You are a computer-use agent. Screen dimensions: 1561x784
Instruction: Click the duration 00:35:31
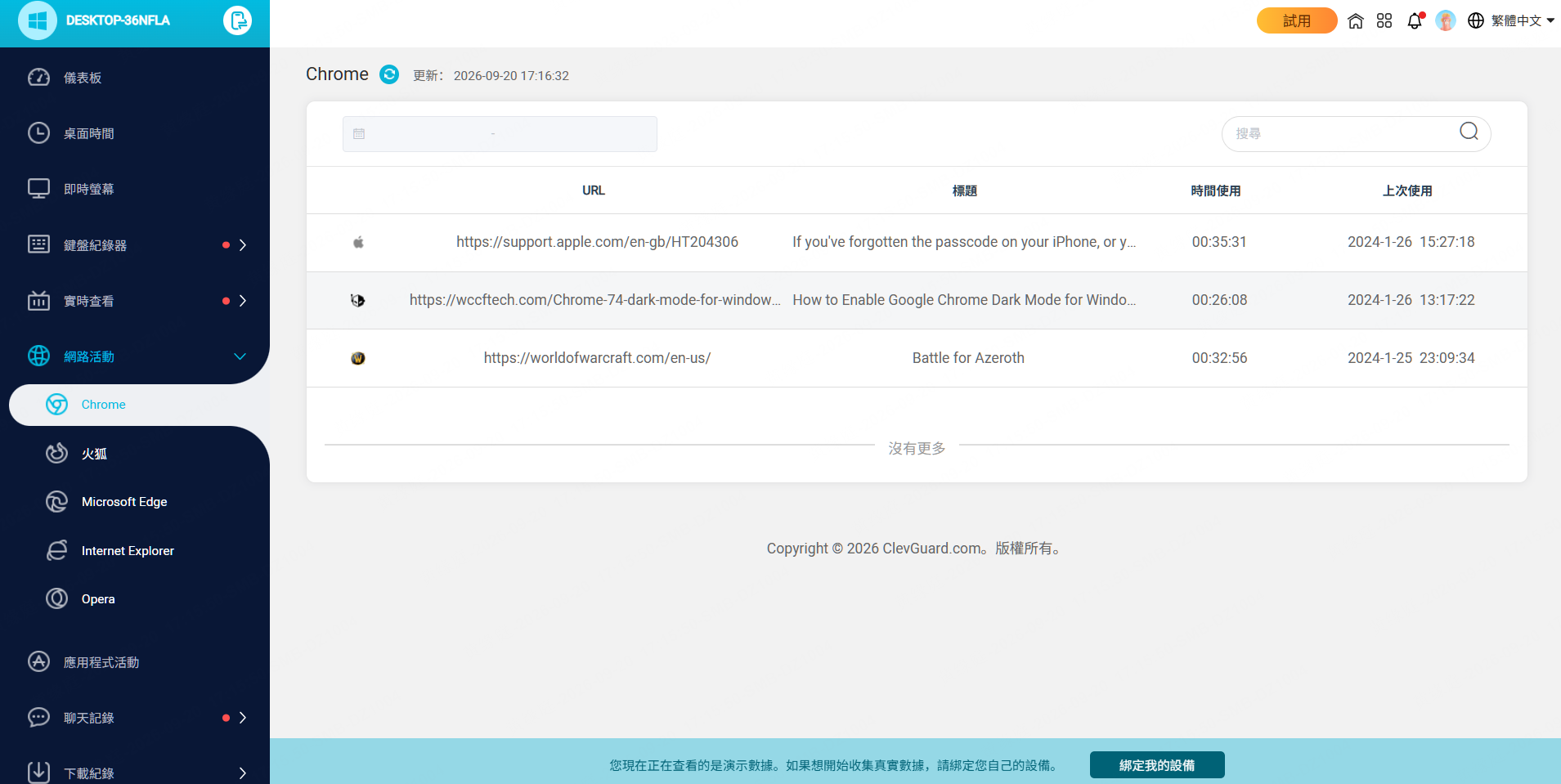1219,242
